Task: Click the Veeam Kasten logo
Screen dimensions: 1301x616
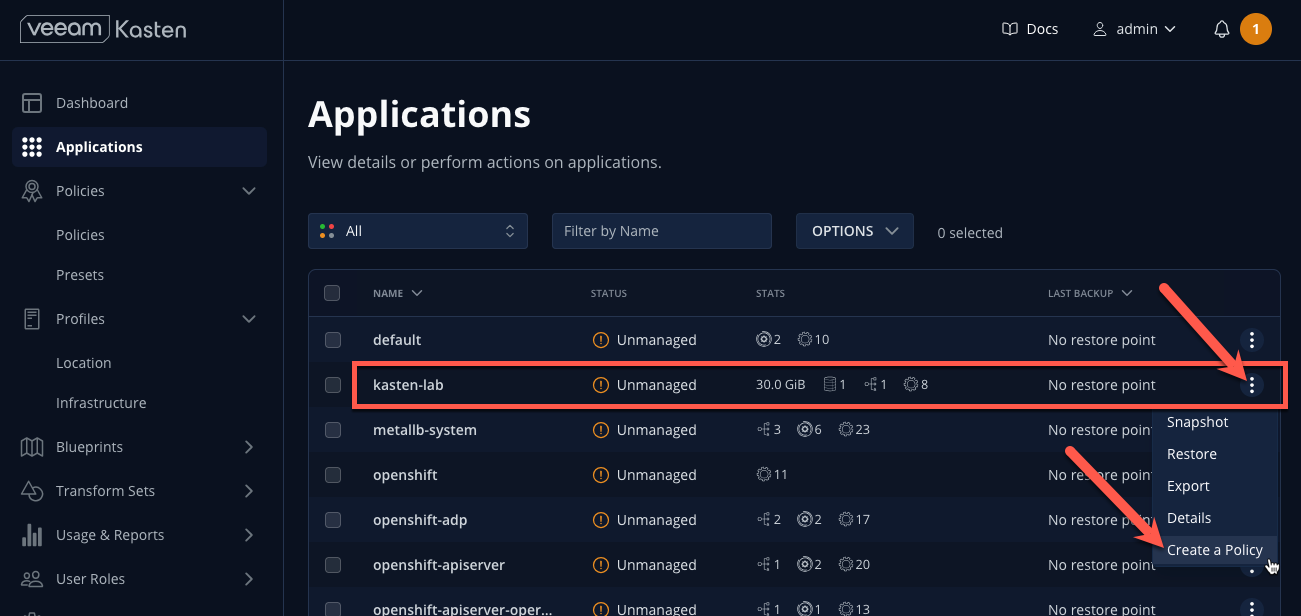Action: (103, 29)
